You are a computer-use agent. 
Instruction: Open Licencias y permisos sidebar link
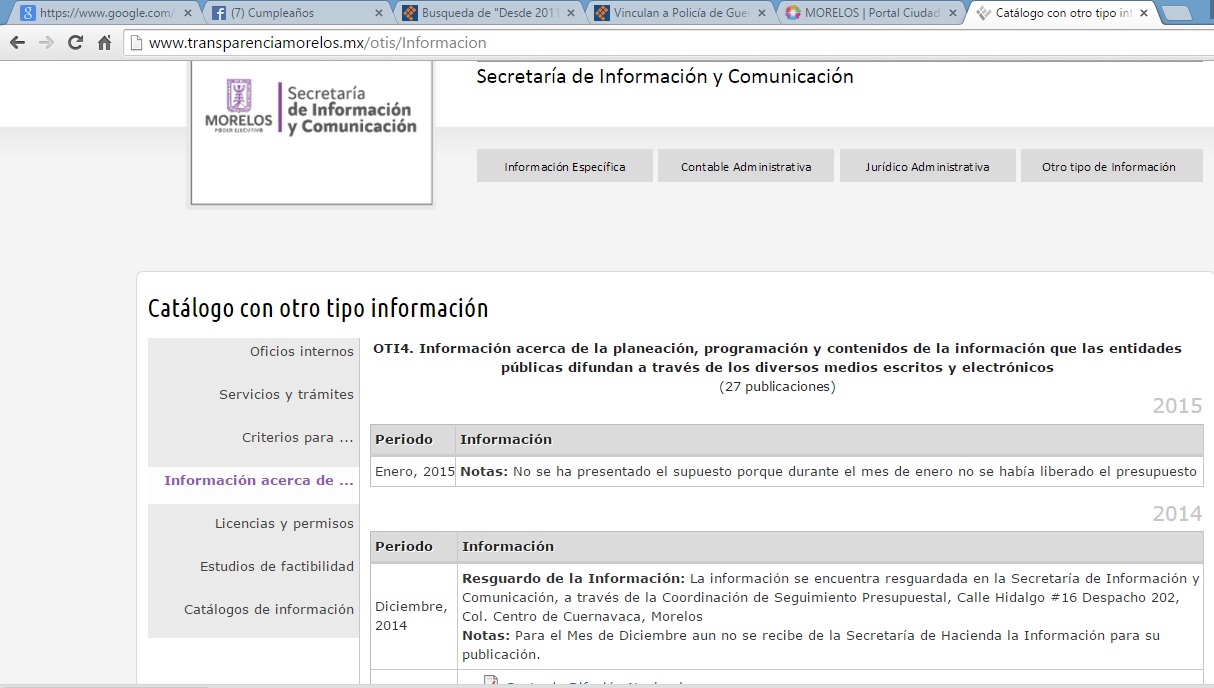tap(284, 524)
